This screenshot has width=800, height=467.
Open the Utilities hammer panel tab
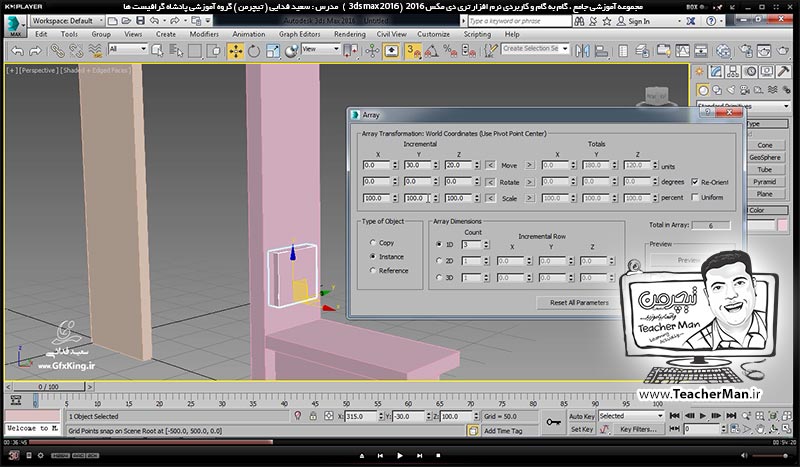click(784, 72)
